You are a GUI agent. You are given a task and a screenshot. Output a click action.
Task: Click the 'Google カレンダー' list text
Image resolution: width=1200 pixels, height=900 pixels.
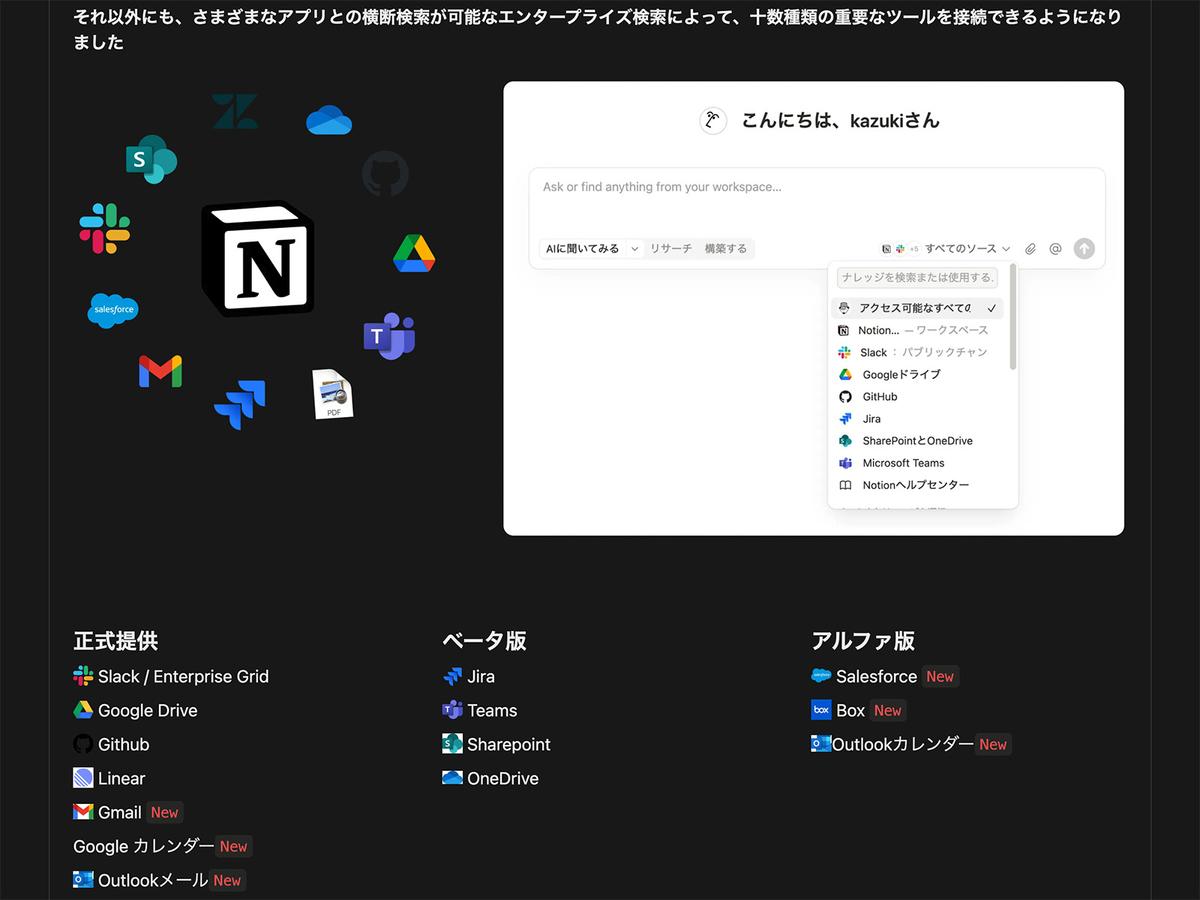(x=144, y=846)
